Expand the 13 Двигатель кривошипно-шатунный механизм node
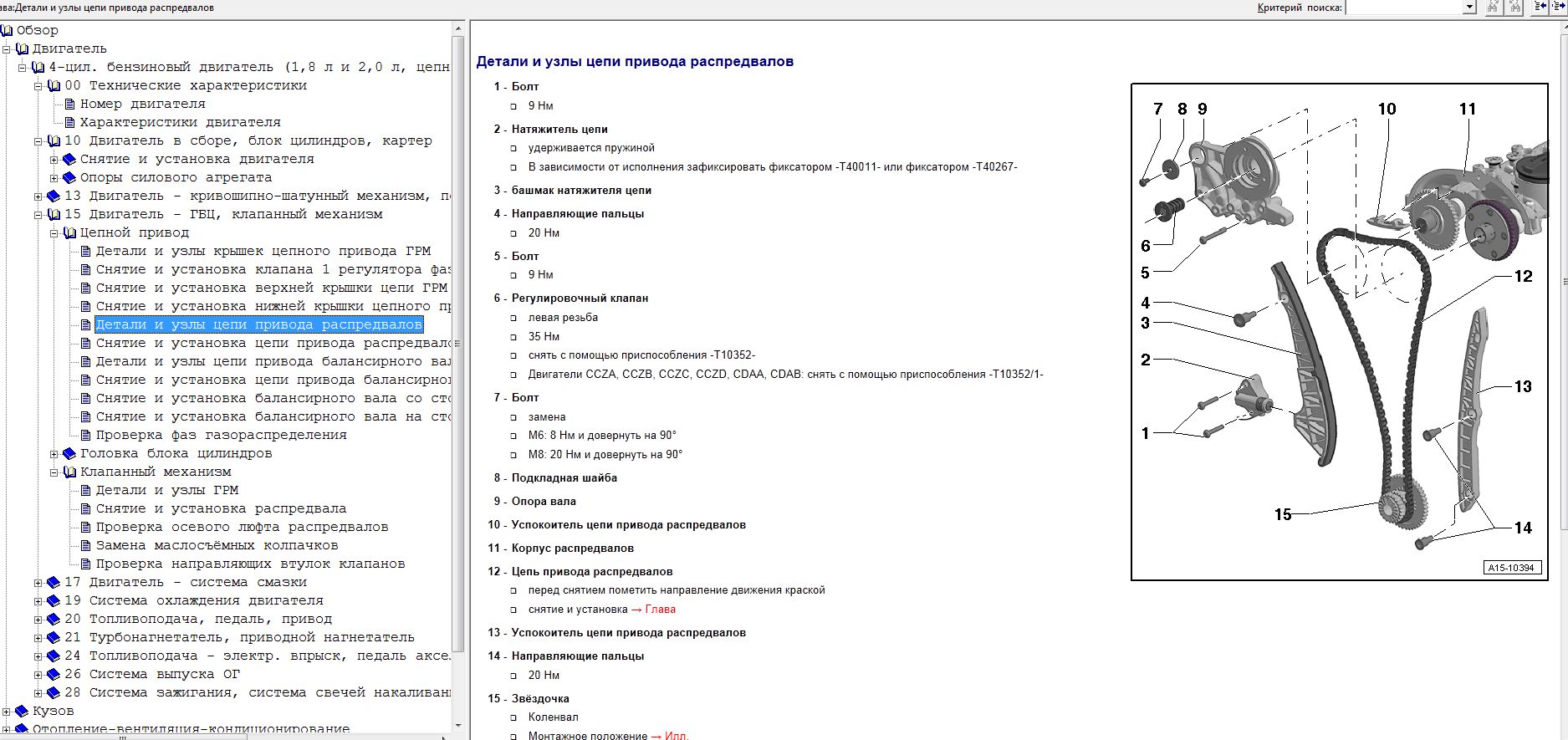 38,196
